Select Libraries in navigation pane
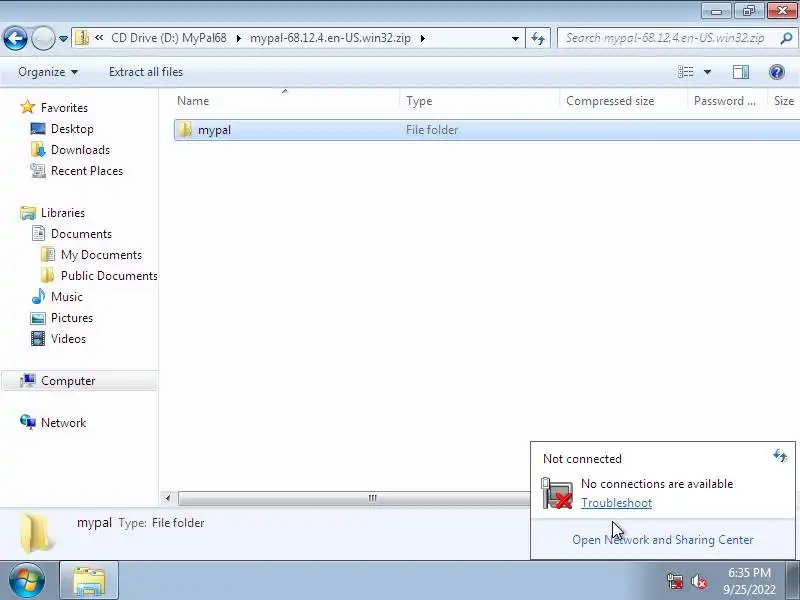The height and width of the screenshot is (600, 800). 63,213
